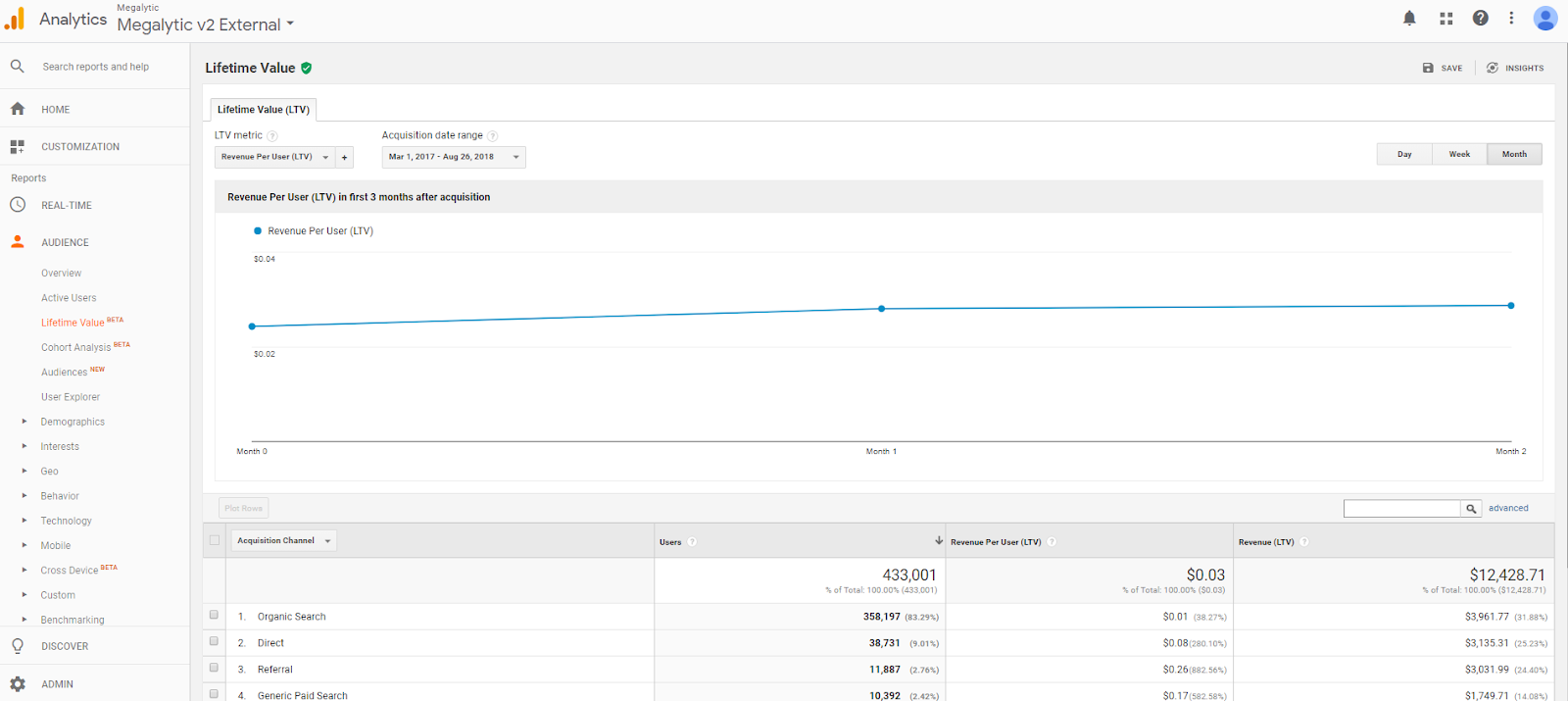Open Overview under Audience
This screenshot has width=1568, height=701.
pos(61,274)
